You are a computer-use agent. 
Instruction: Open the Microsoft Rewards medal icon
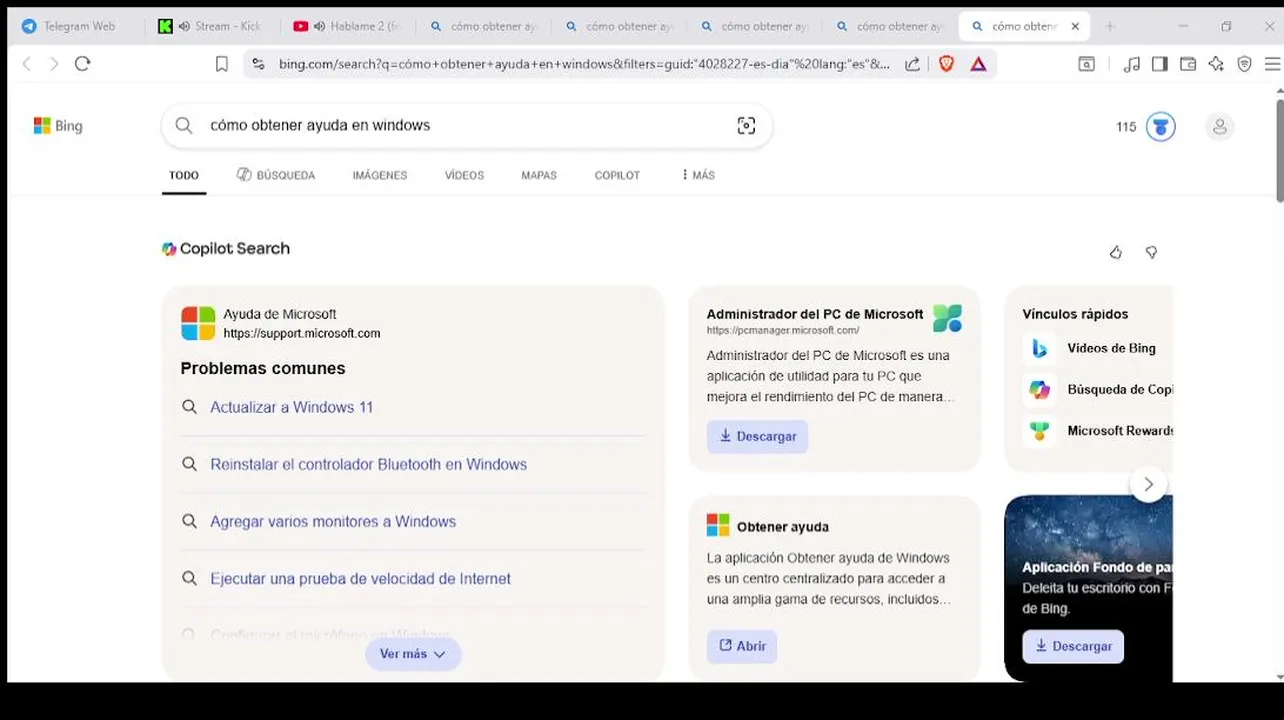(x=1160, y=127)
